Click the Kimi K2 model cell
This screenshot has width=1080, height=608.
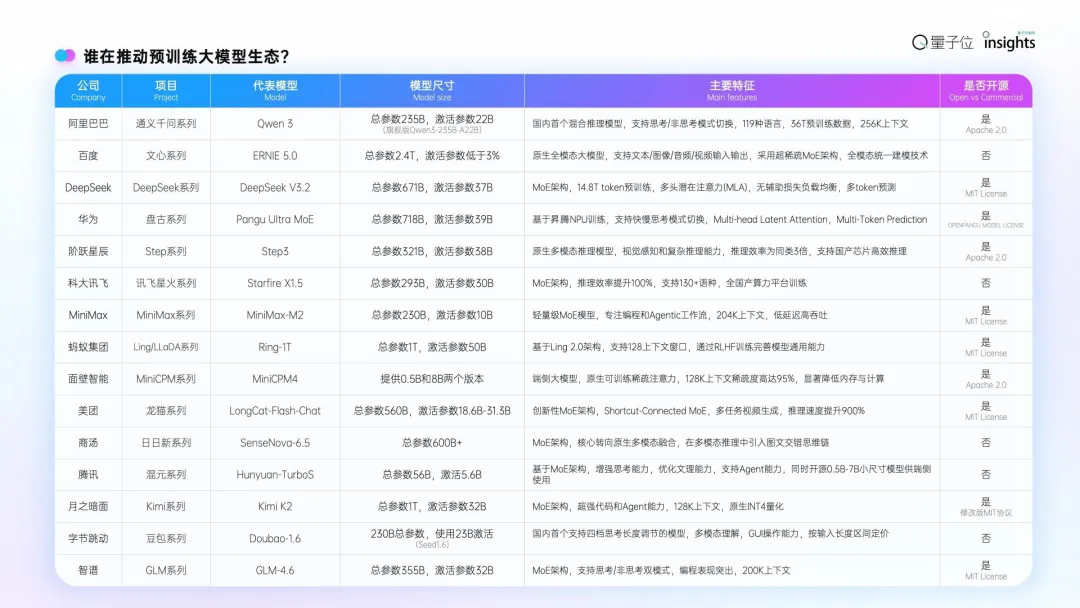pos(275,506)
